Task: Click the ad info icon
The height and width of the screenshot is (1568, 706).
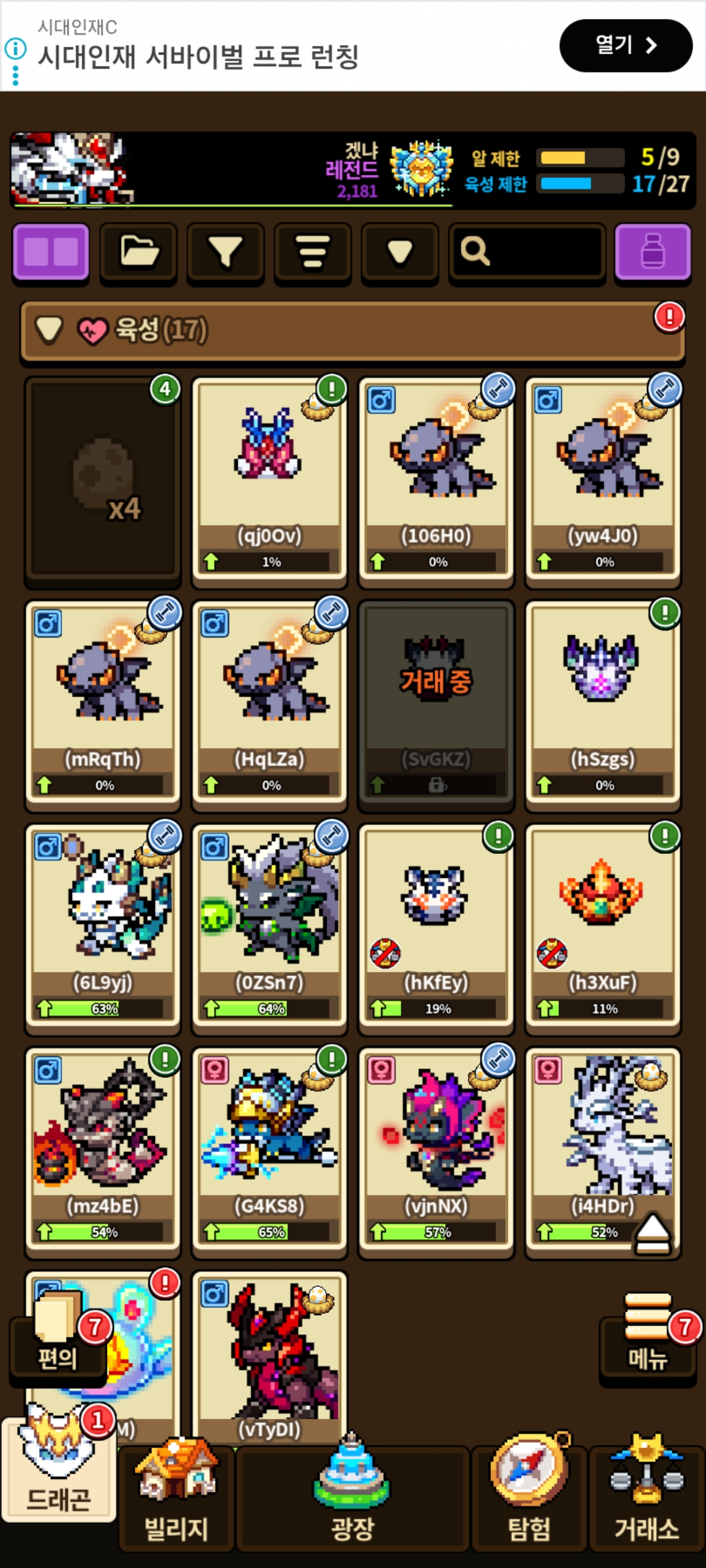Action: point(16,48)
